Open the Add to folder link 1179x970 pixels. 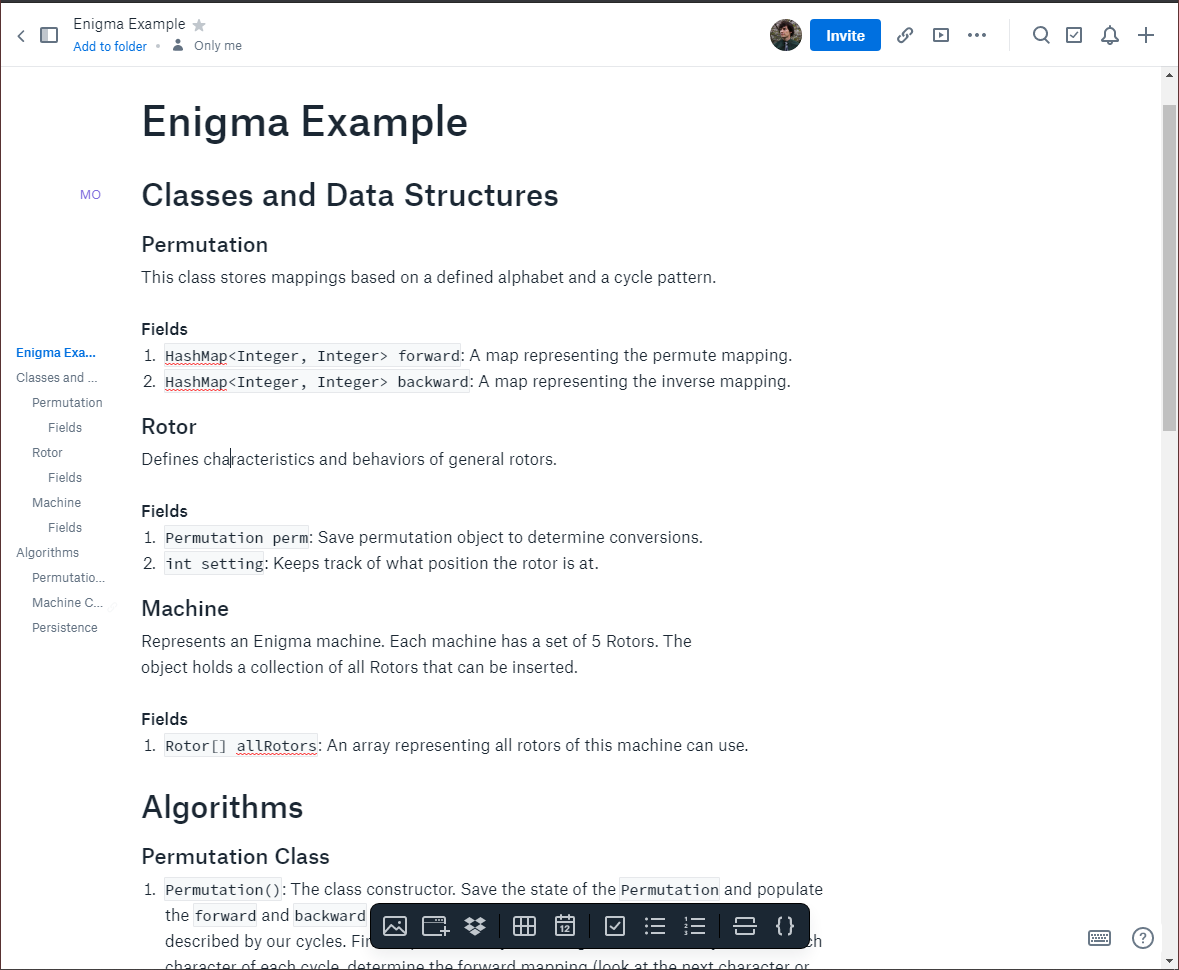(x=109, y=46)
